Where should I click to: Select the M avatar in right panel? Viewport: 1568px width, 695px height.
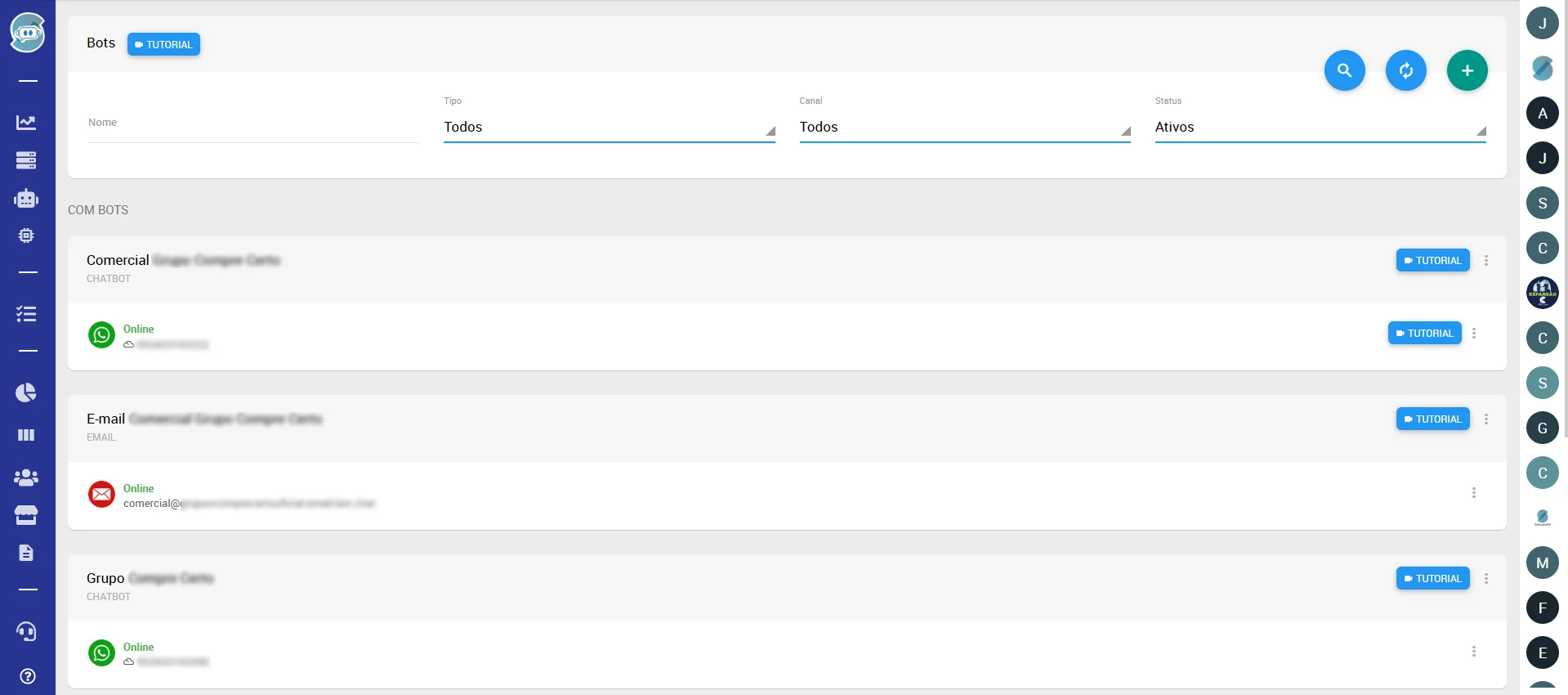[x=1542, y=563]
